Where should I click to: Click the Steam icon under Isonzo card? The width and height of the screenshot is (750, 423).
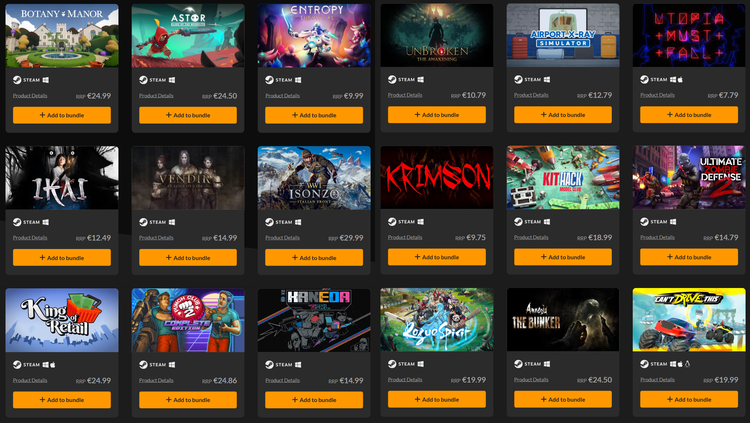(x=270, y=222)
